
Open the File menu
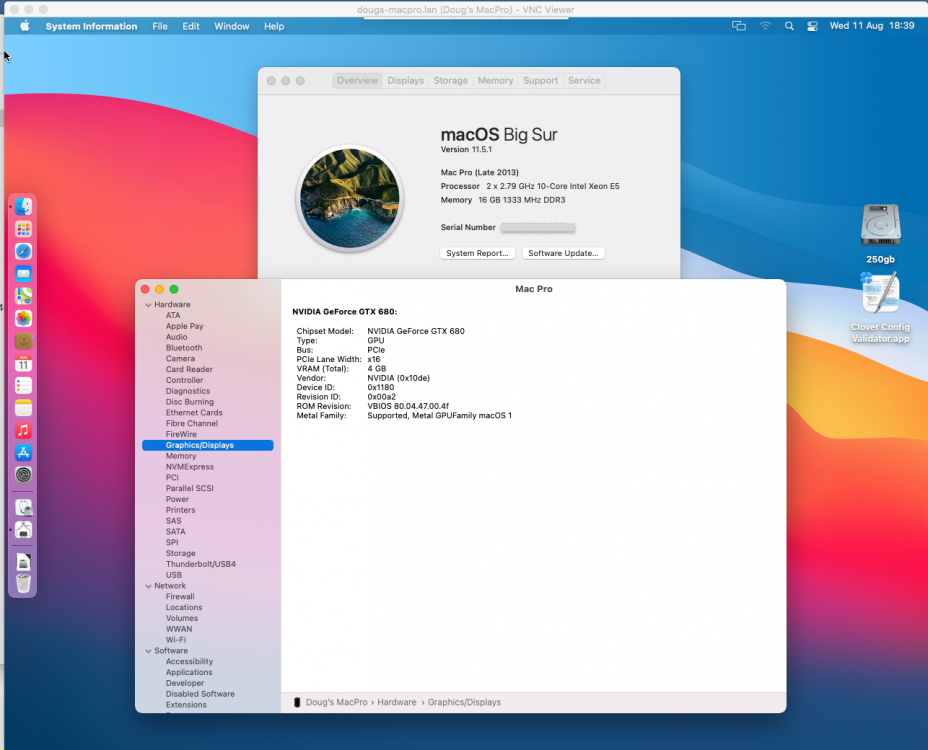coord(160,26)
